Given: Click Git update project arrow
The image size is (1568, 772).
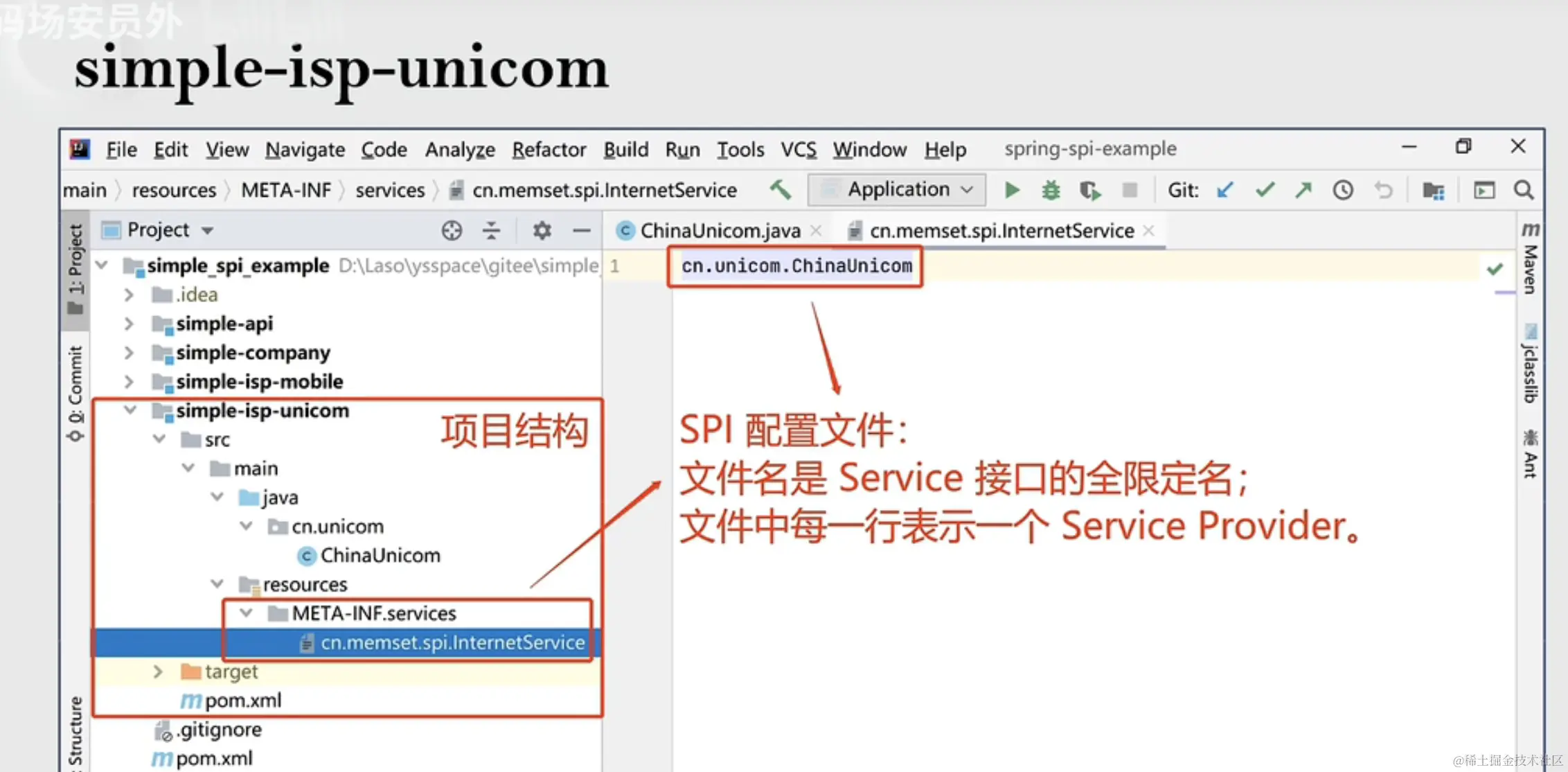Looking at the screenshot, I should [x=1225, y=190].
